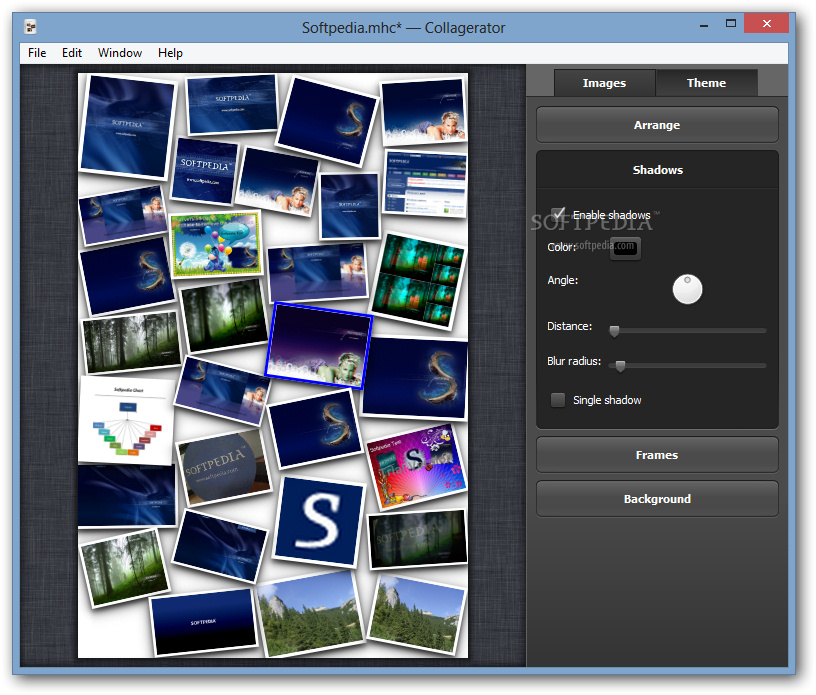
Task: Minimize the Collagerator window
Action: point(704,24)
